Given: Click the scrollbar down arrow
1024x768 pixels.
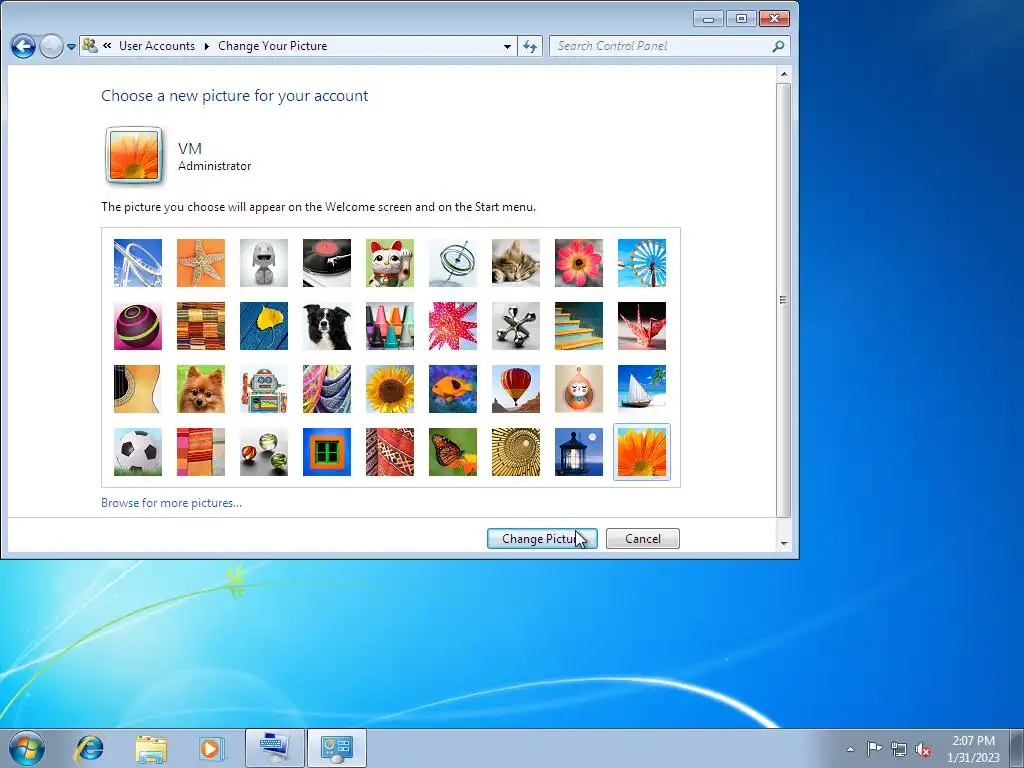Looking at the screenshot, I should pyautogui.click(x=784, y=543).
